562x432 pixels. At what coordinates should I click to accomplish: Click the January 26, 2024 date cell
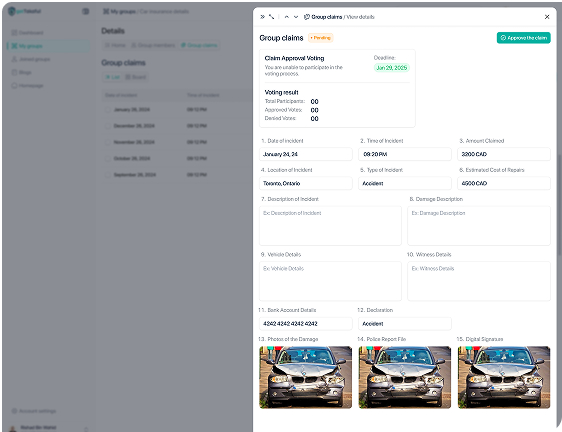click(x=132, y=110)
